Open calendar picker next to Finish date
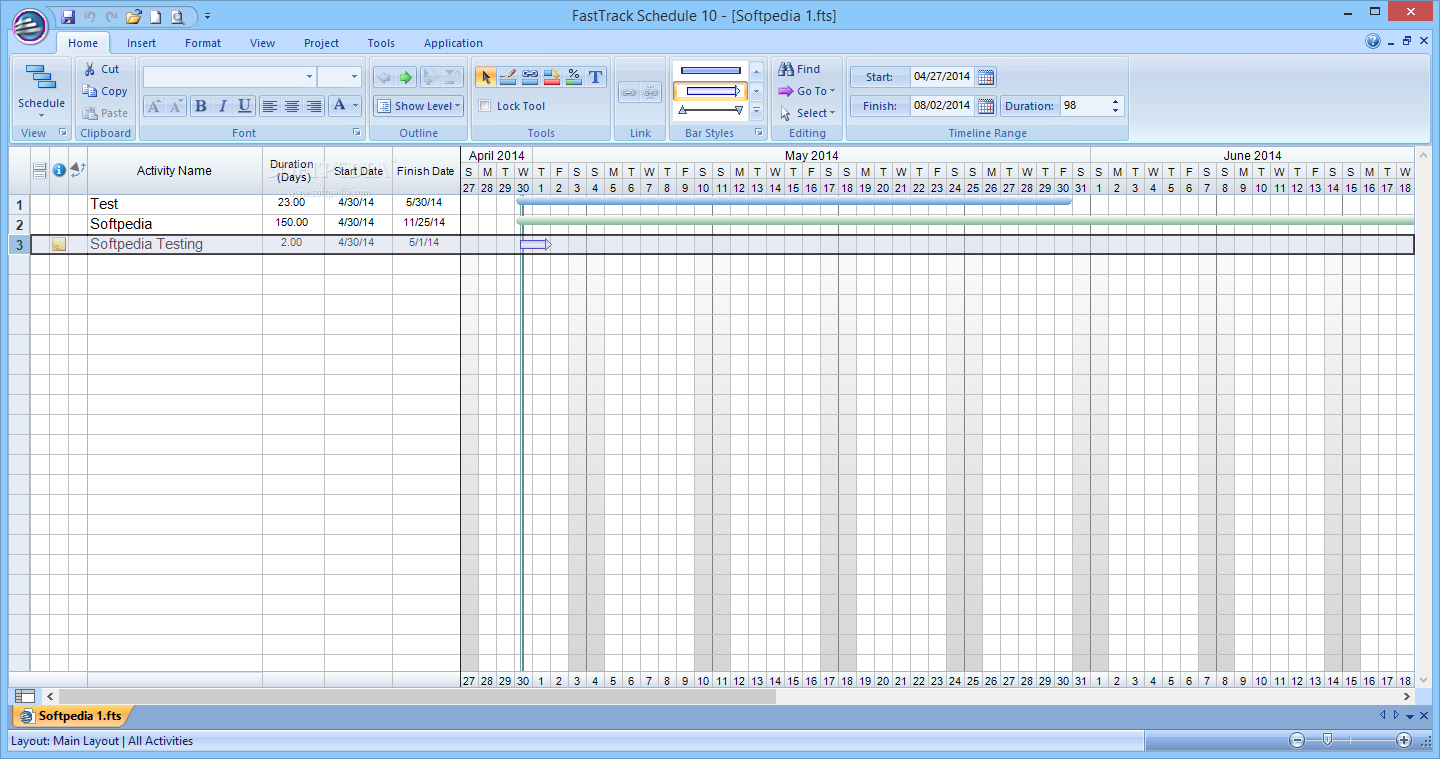1440x759 pixels. pos(986,106)
